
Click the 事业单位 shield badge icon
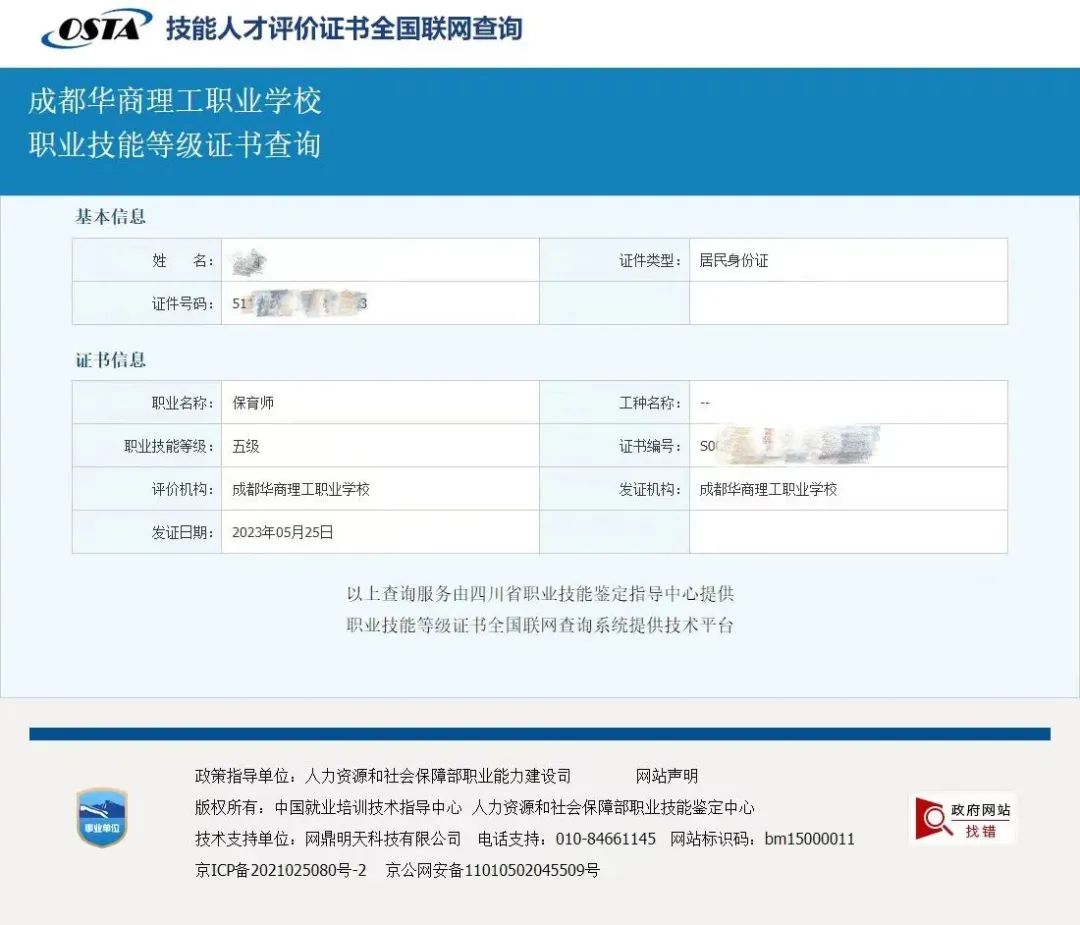pyautogui.click(x=102, y=818)
